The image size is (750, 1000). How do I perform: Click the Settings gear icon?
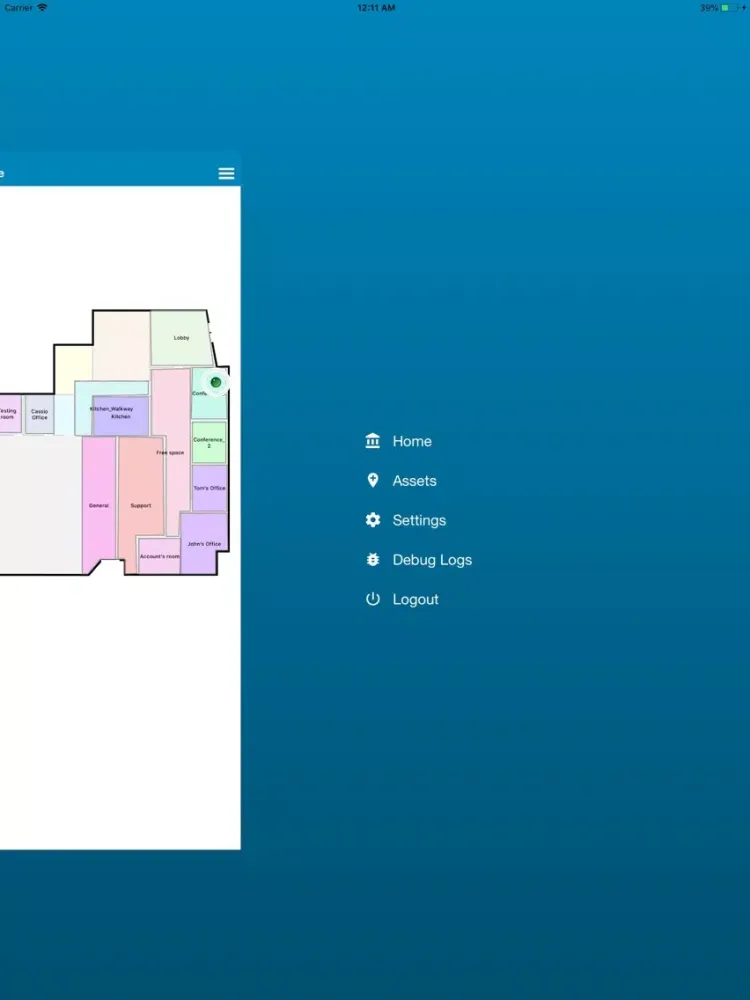tap(372, 520)
